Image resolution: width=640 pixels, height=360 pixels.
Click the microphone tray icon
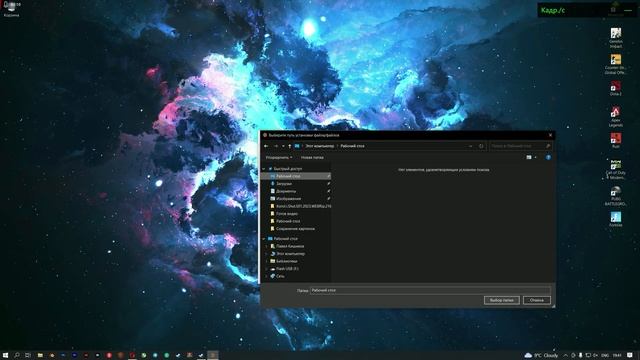pyautogui.click(x=580, y=355)
